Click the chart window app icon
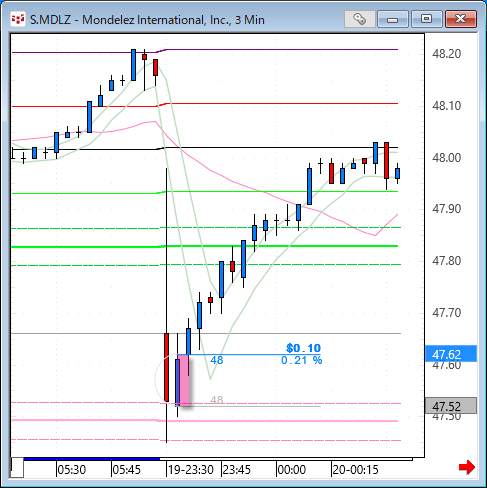Image resolution: width=487 pixels, height=488 pixels. point(18,19)
